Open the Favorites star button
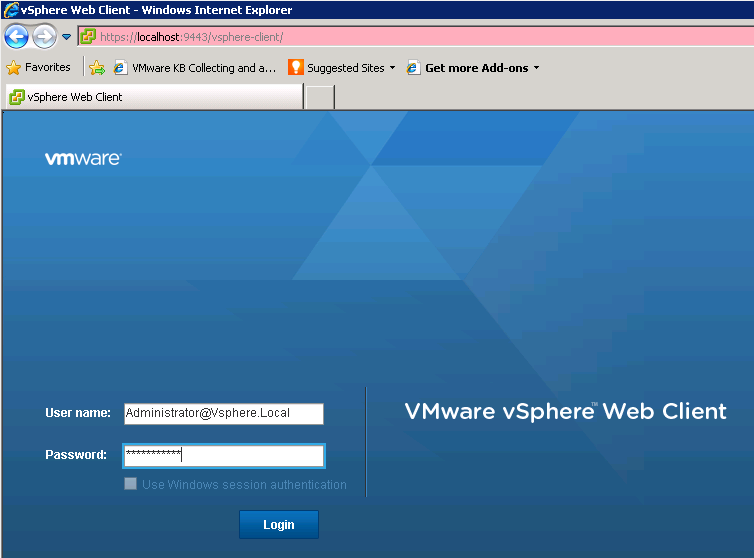 coord(38,67)
